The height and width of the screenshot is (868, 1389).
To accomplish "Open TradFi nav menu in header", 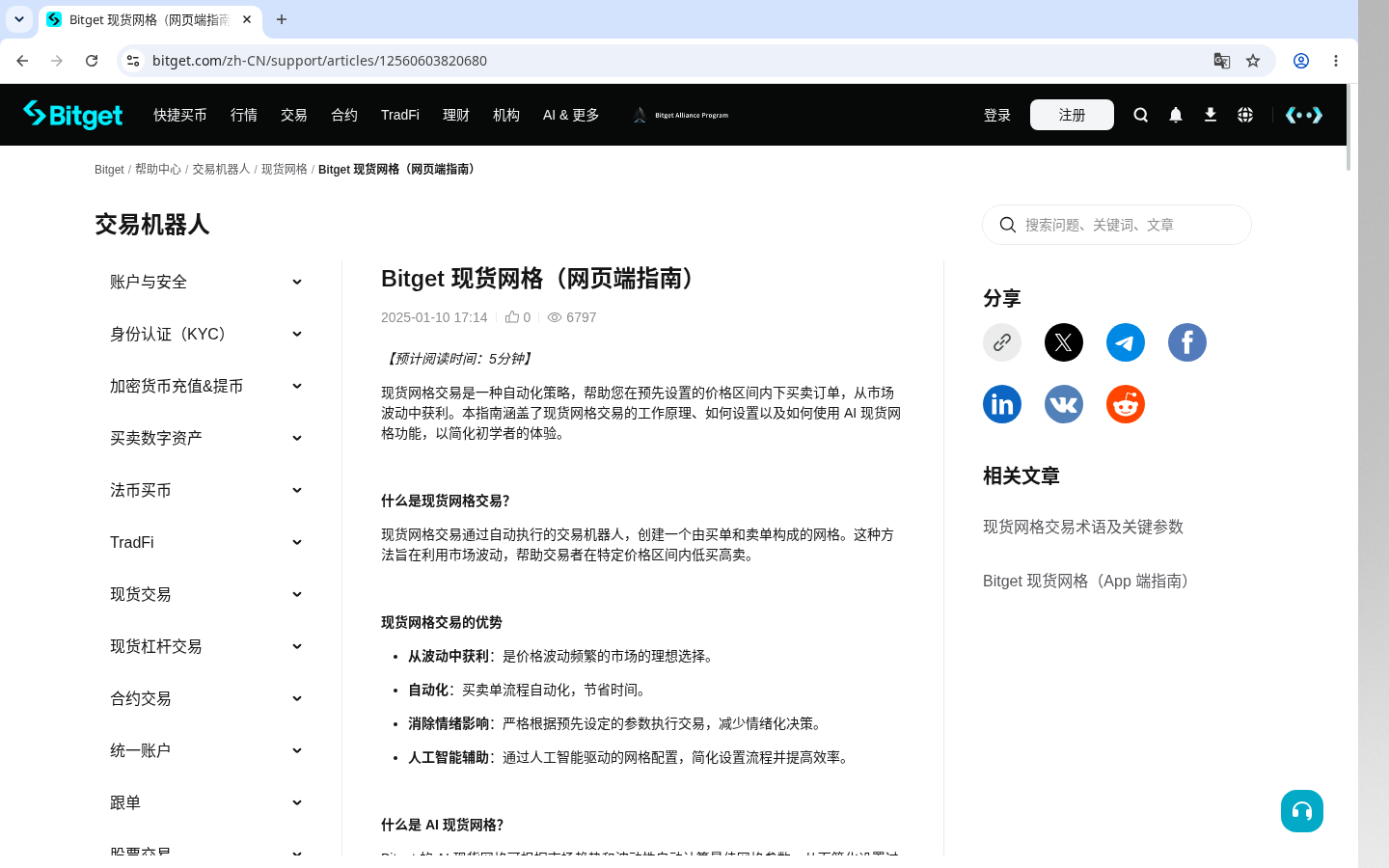I will (400, 115).
